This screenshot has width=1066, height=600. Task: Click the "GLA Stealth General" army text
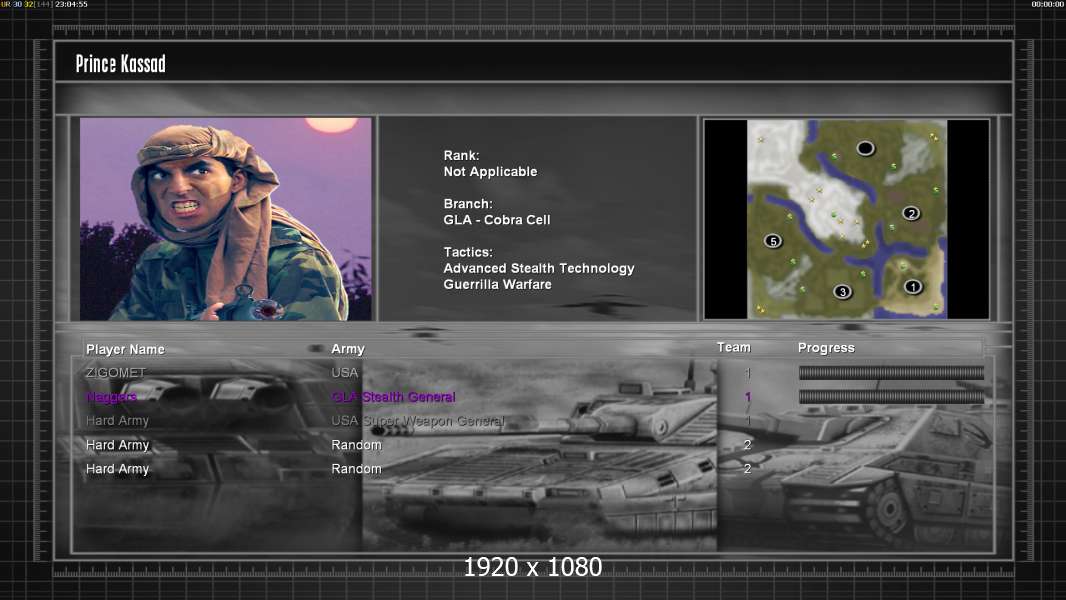[394, 397]
